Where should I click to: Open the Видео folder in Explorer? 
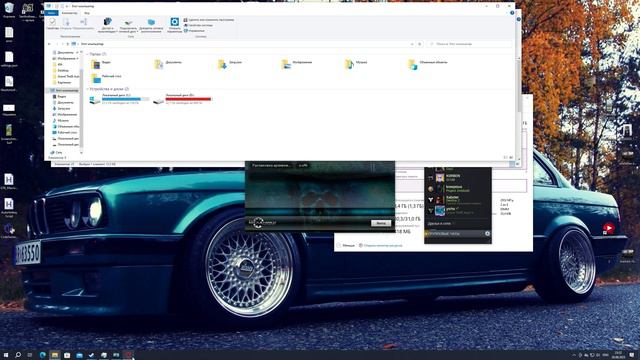(101, 63)
